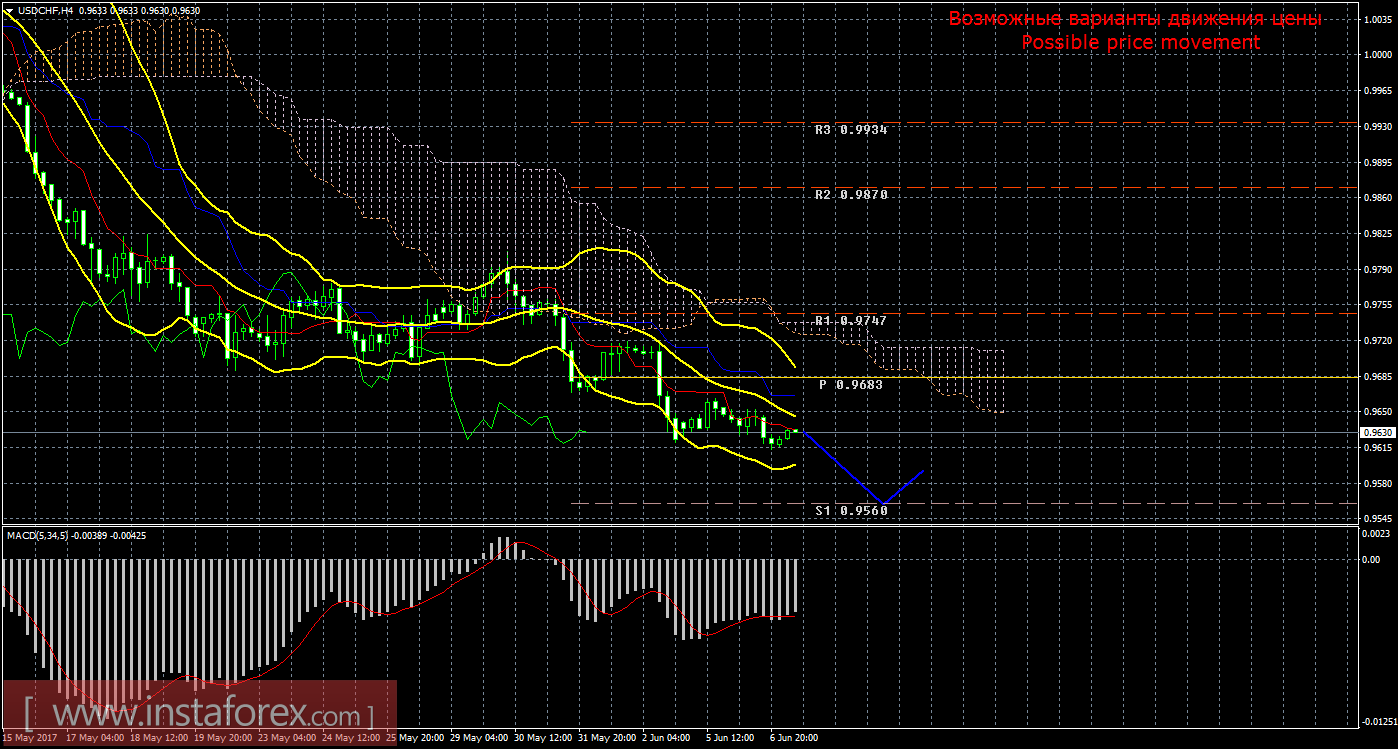Viewport: 1398px width, 749px height.
Task: Click the '31 May 20:00' time axis label
Action: (x=609, y=738)
